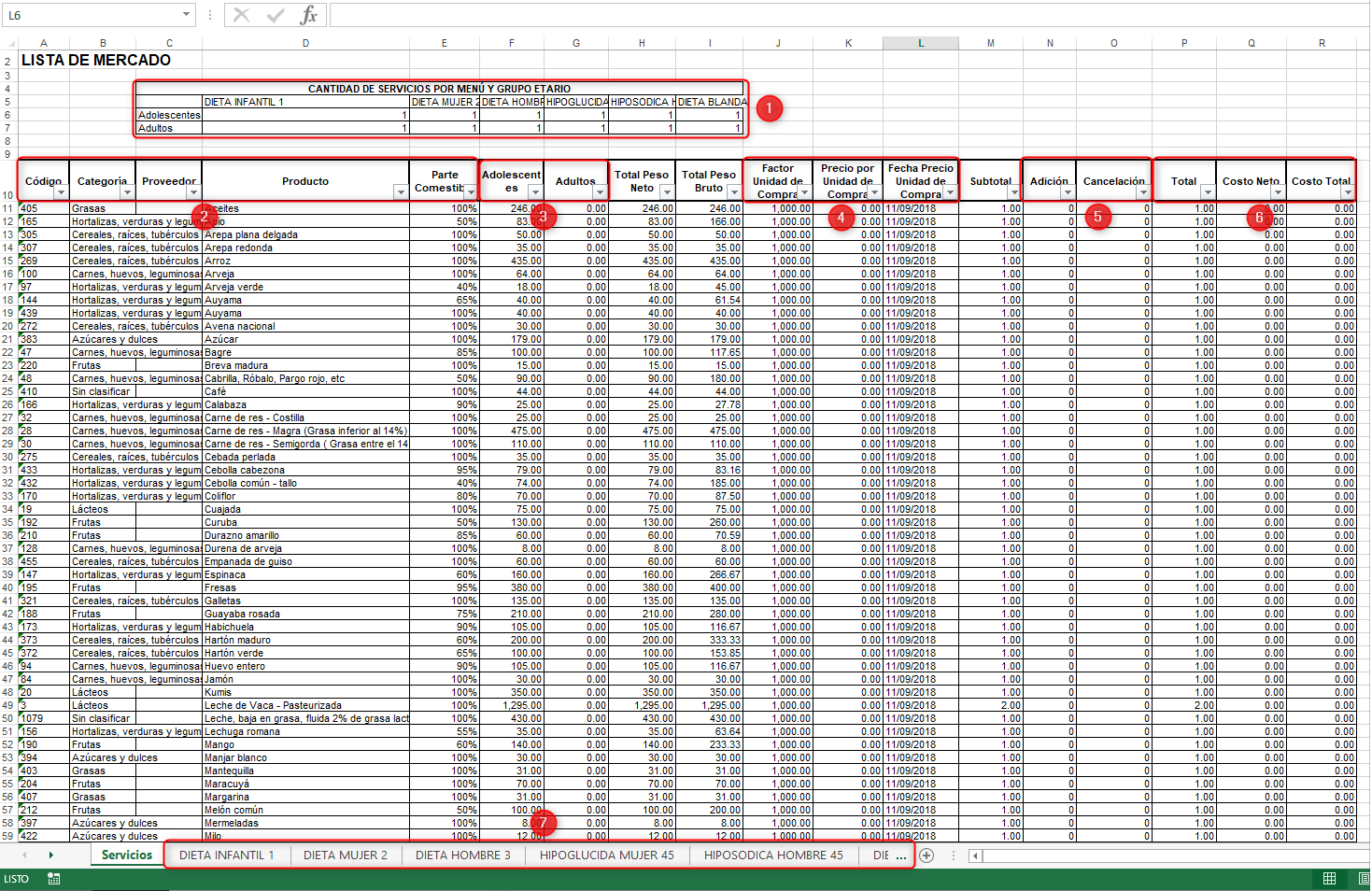Click inside the formula bar input
The image size is (1372, 891).
[848, 15]
